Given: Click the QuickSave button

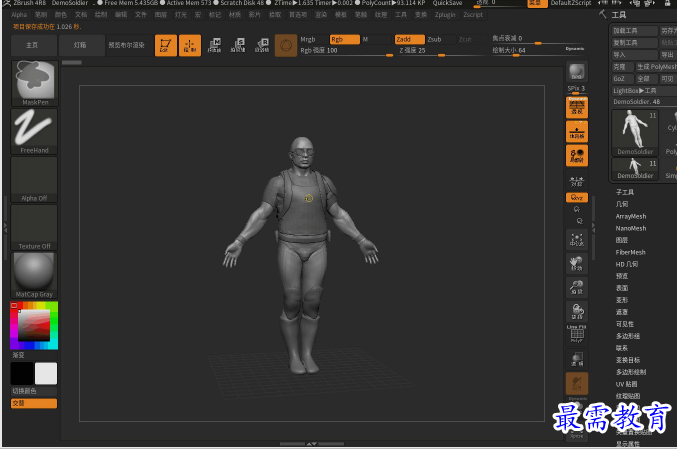Looking at the screenshot, I should pyautogui.click(x=447, y=3).
